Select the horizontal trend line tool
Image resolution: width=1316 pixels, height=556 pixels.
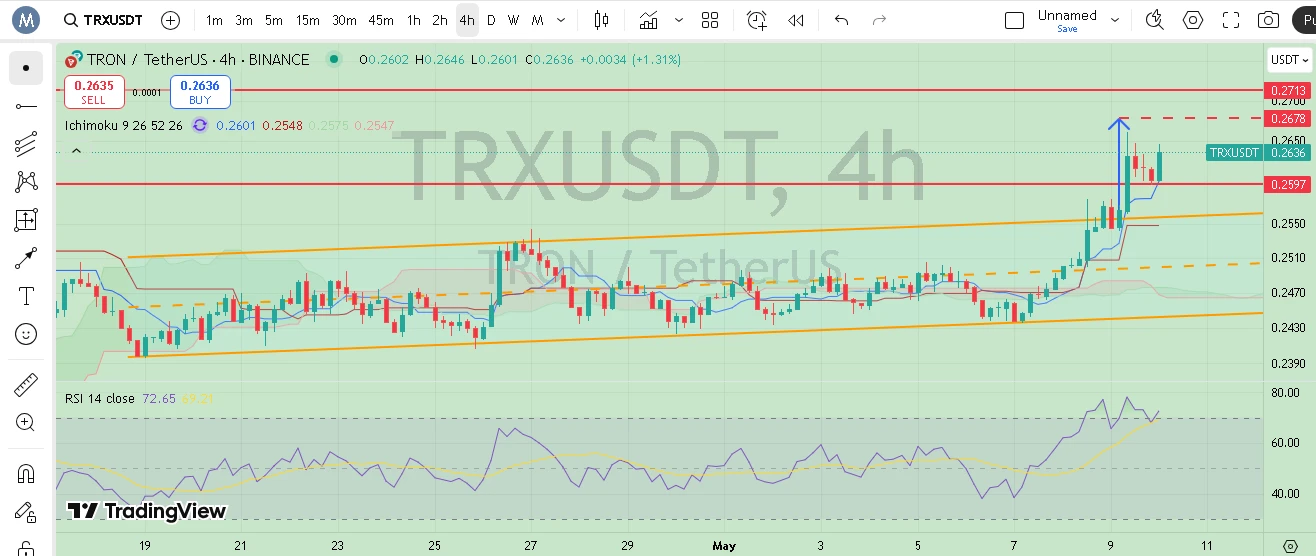point(26,106)
